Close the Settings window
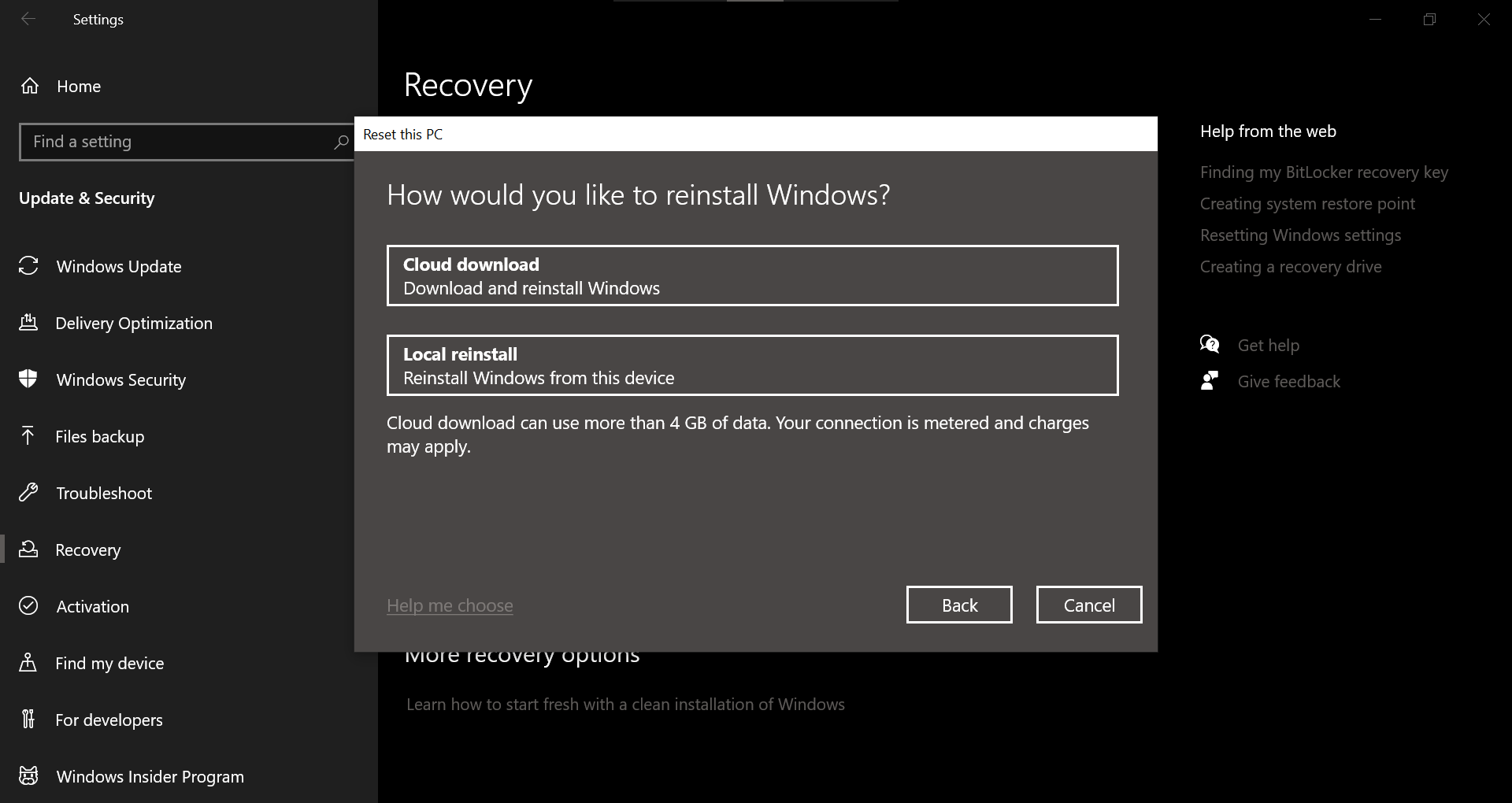 (x=1484, y=19)
